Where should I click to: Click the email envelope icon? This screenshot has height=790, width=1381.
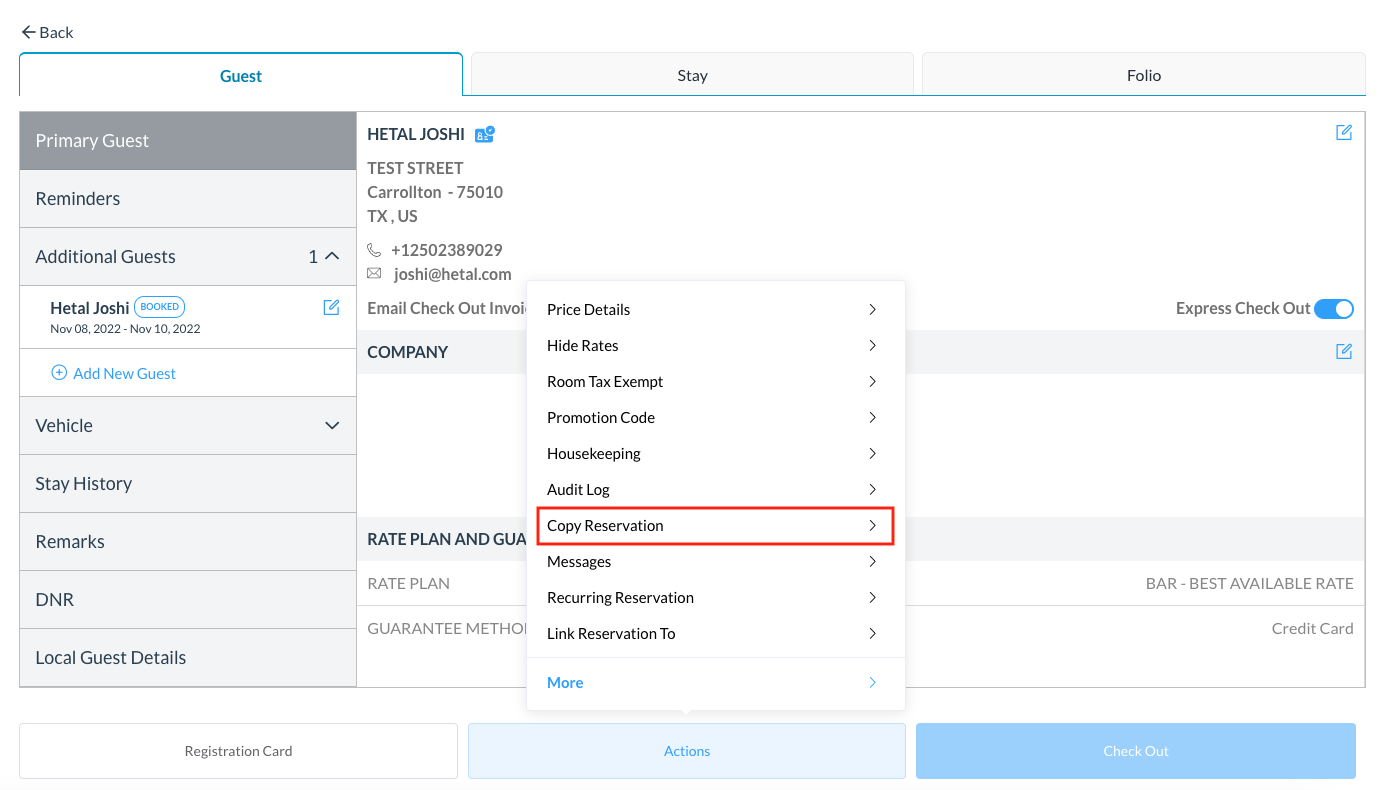pos(375,274)
